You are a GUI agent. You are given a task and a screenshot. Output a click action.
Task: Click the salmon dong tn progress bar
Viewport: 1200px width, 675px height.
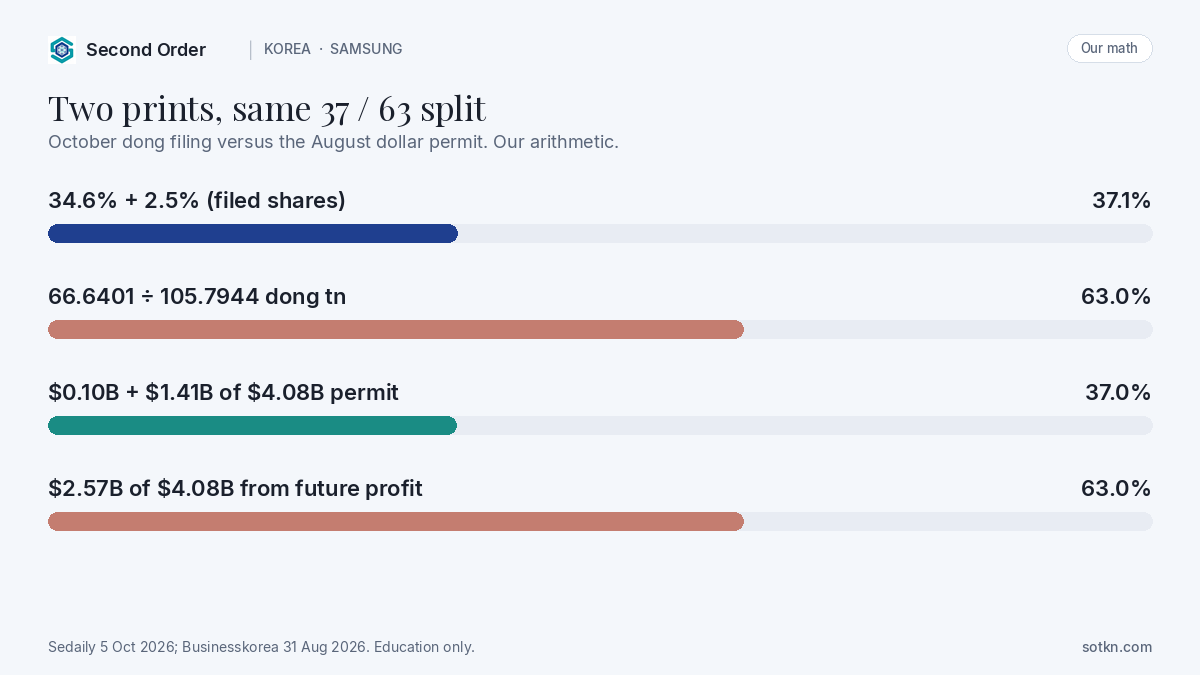(x=396, y=329)
